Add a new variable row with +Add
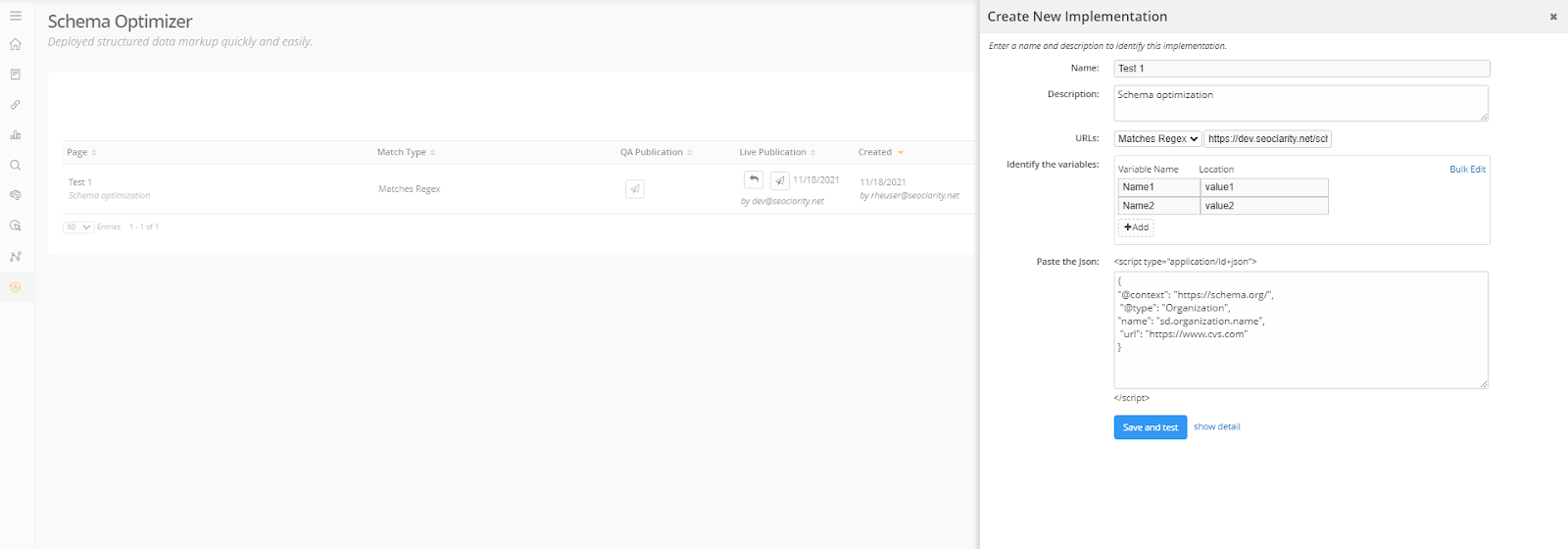The width and height of the screenshot is (1568, 549). [x=1136, y=227]
